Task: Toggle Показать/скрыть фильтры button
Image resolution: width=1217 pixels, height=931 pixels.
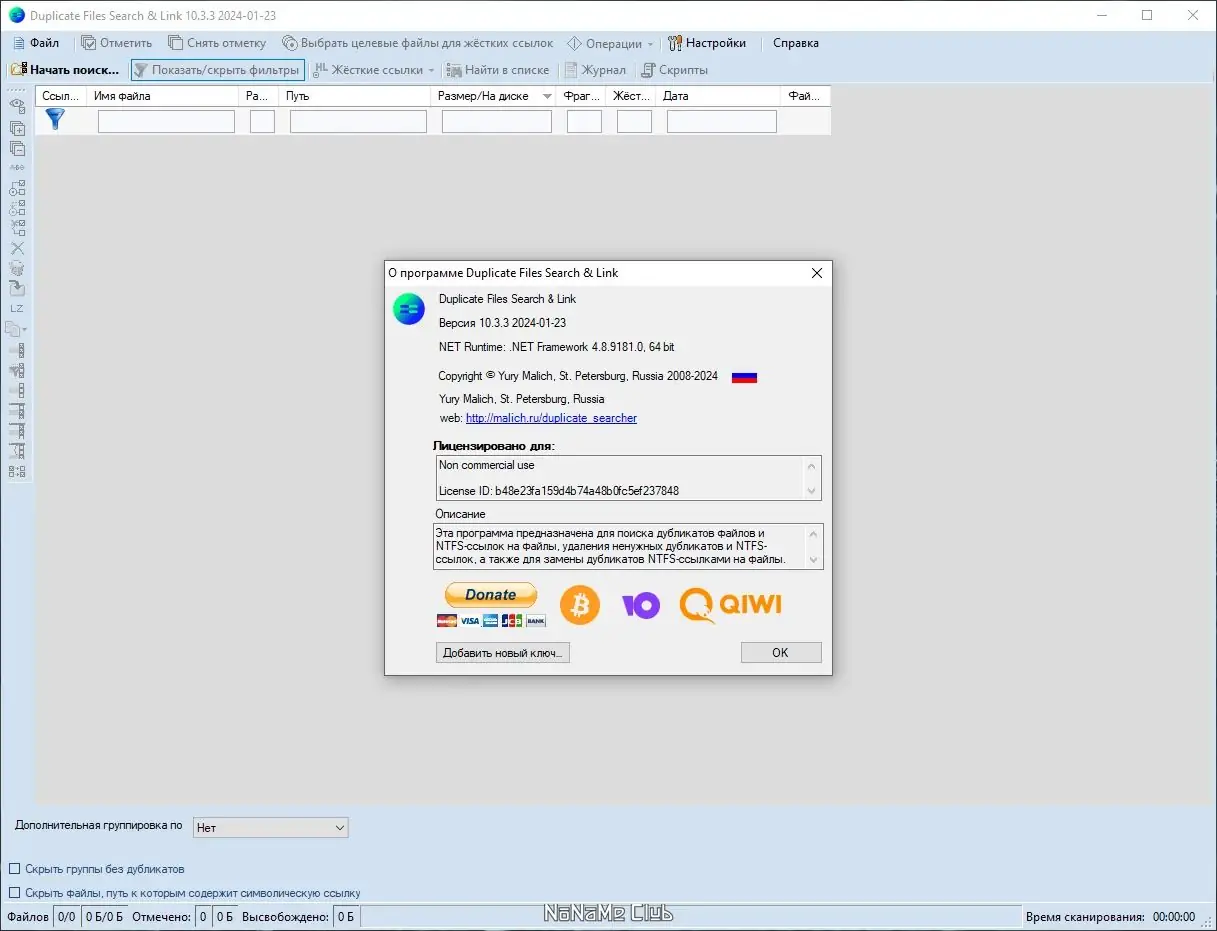Action: [x=217, y=70]
